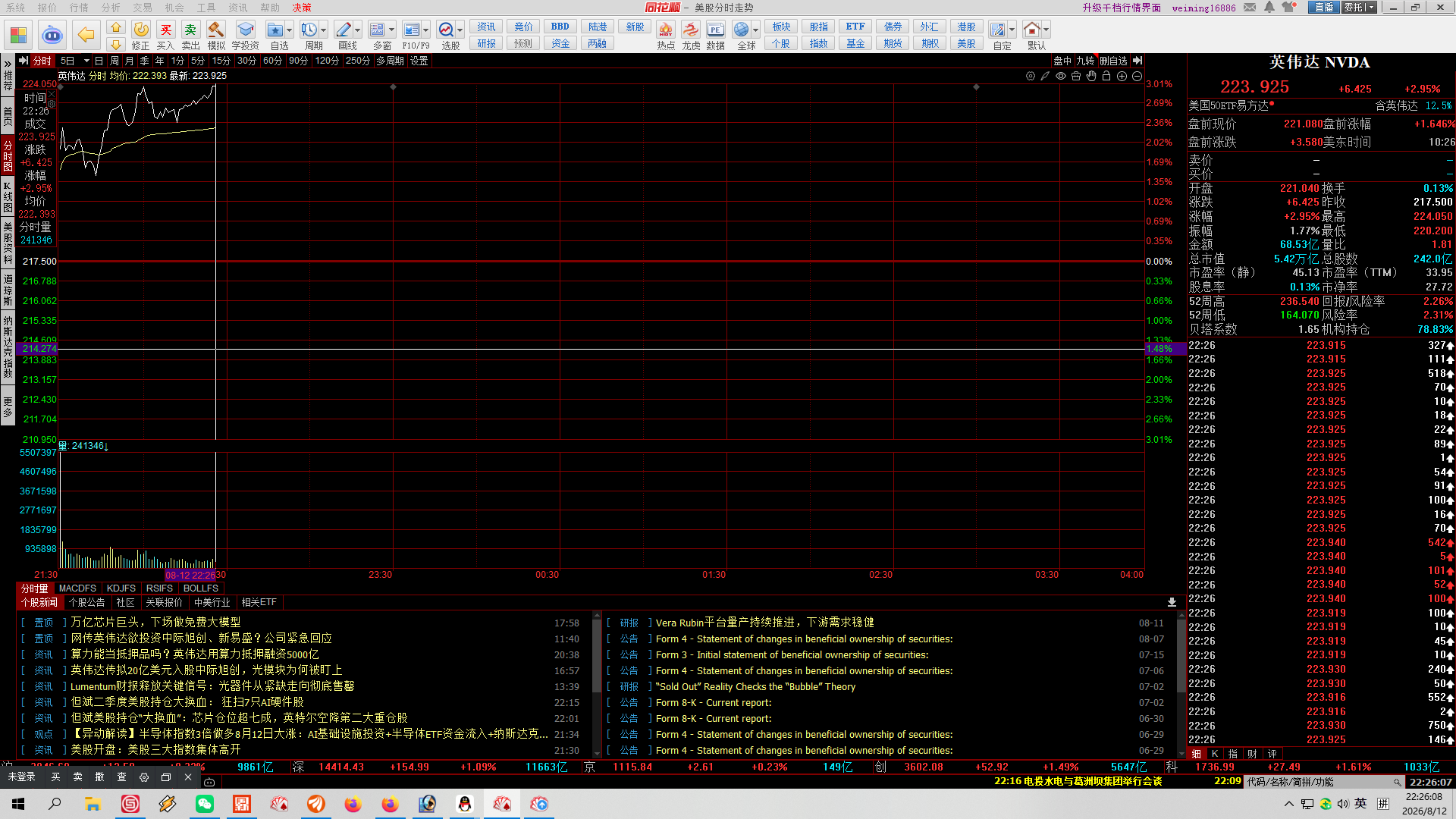
Task: Switch to the MACDFS indicator tab
Action: 77,588
